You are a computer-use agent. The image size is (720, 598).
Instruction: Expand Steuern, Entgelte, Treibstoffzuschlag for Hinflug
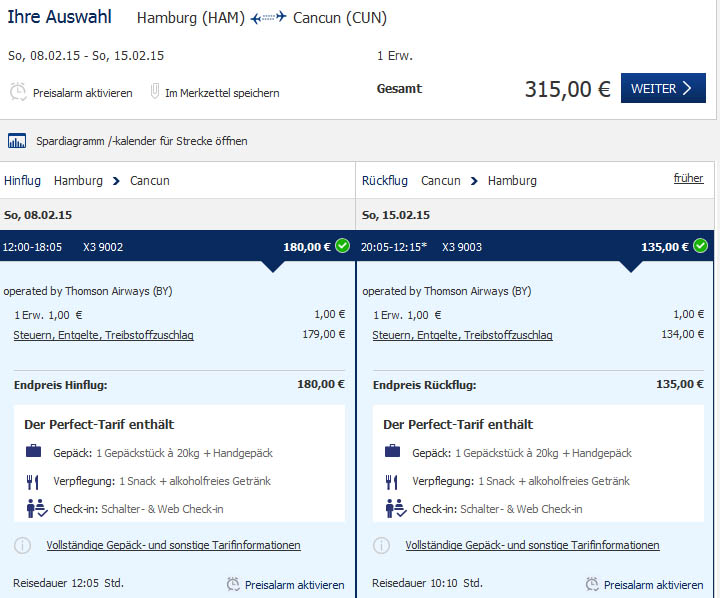click(103, 335)
